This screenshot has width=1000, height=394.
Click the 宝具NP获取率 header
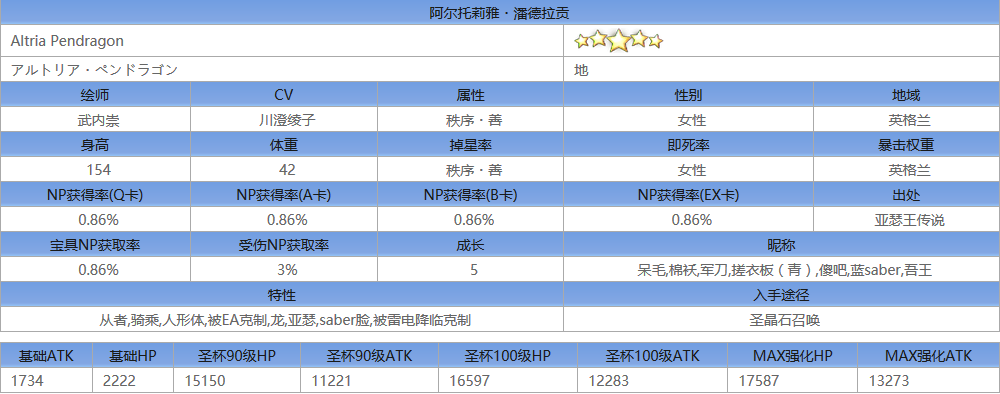95,245
